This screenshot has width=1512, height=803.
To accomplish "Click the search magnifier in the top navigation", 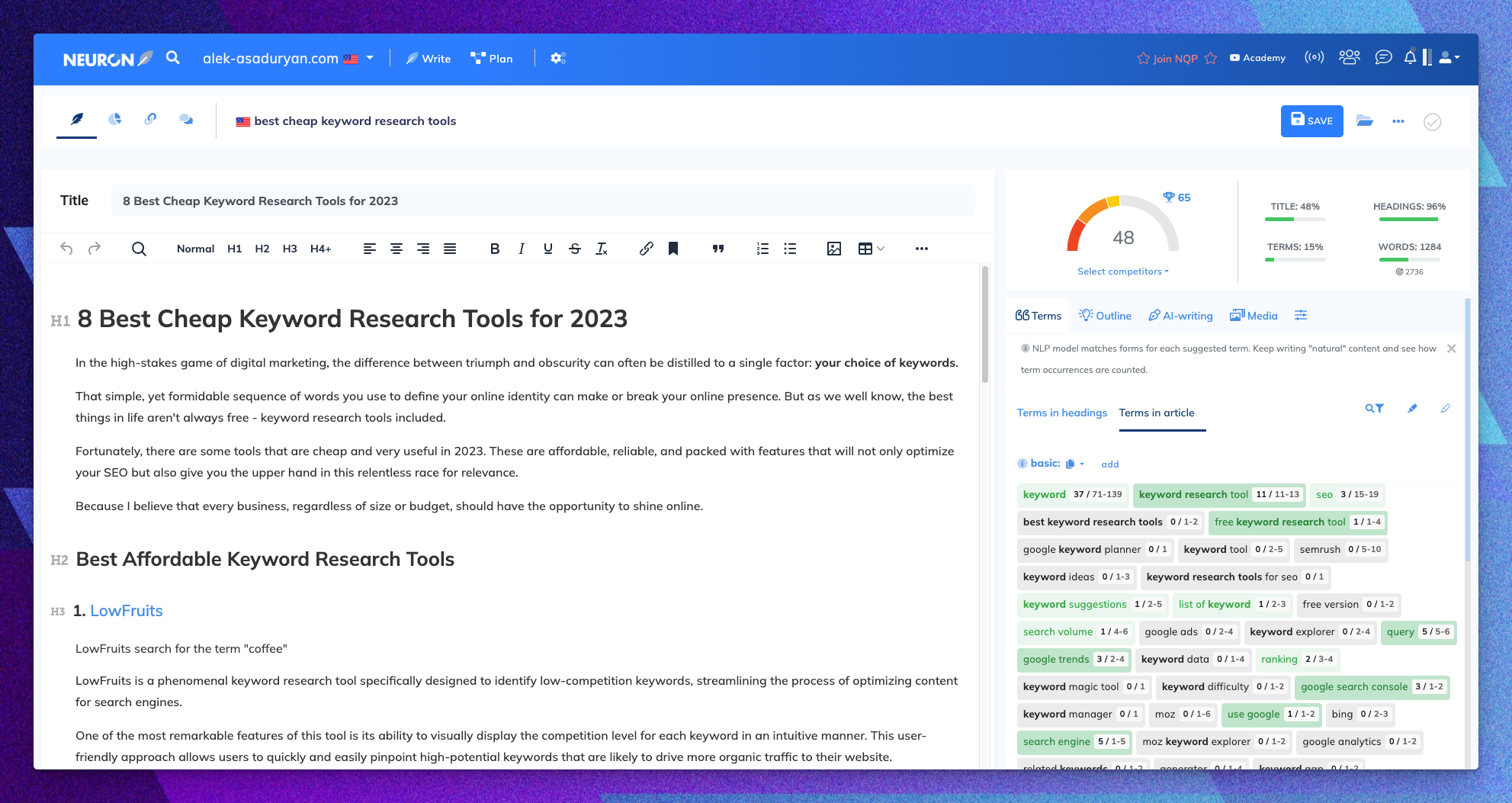I will (x=173, y=58).
